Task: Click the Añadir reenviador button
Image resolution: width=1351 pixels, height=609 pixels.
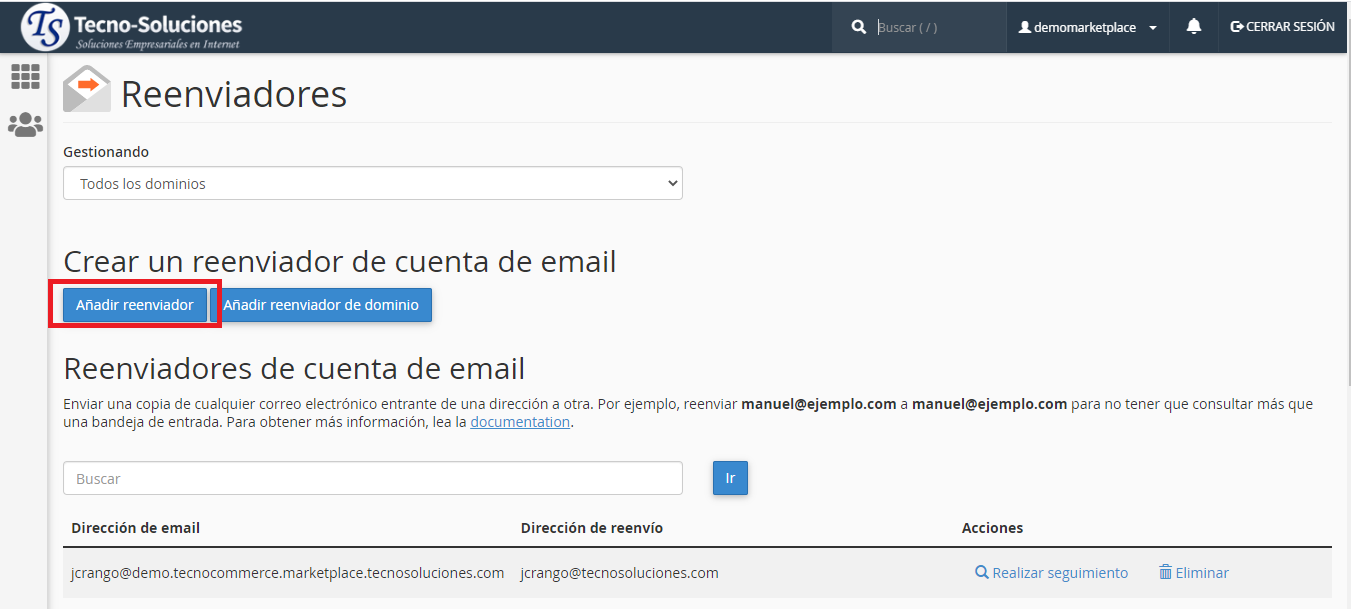Action: (136, 305)
